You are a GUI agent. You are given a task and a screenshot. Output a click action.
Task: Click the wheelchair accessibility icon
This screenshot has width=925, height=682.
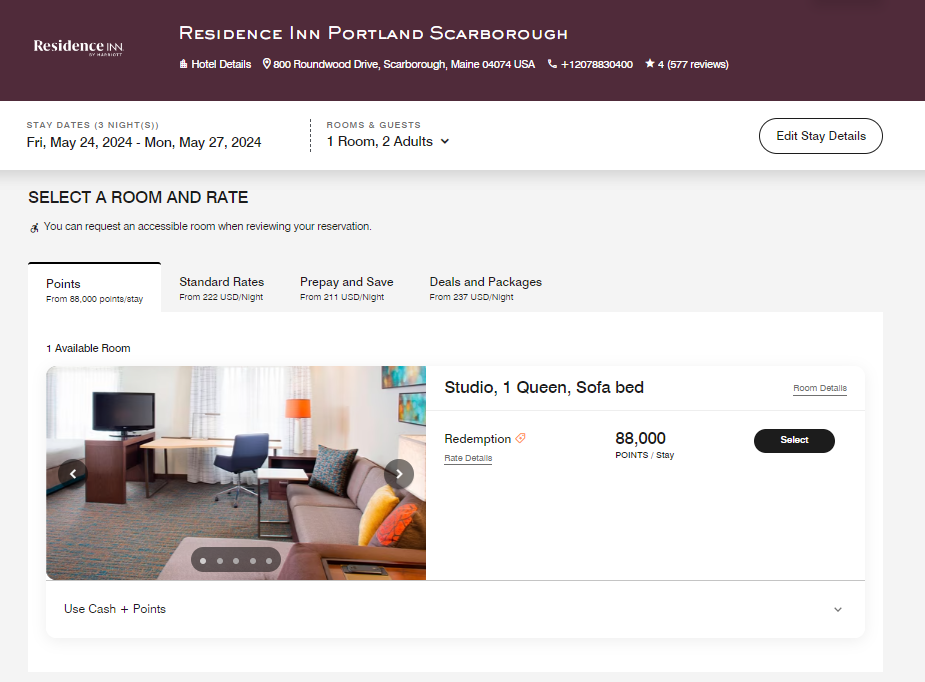tap(35, 227)
